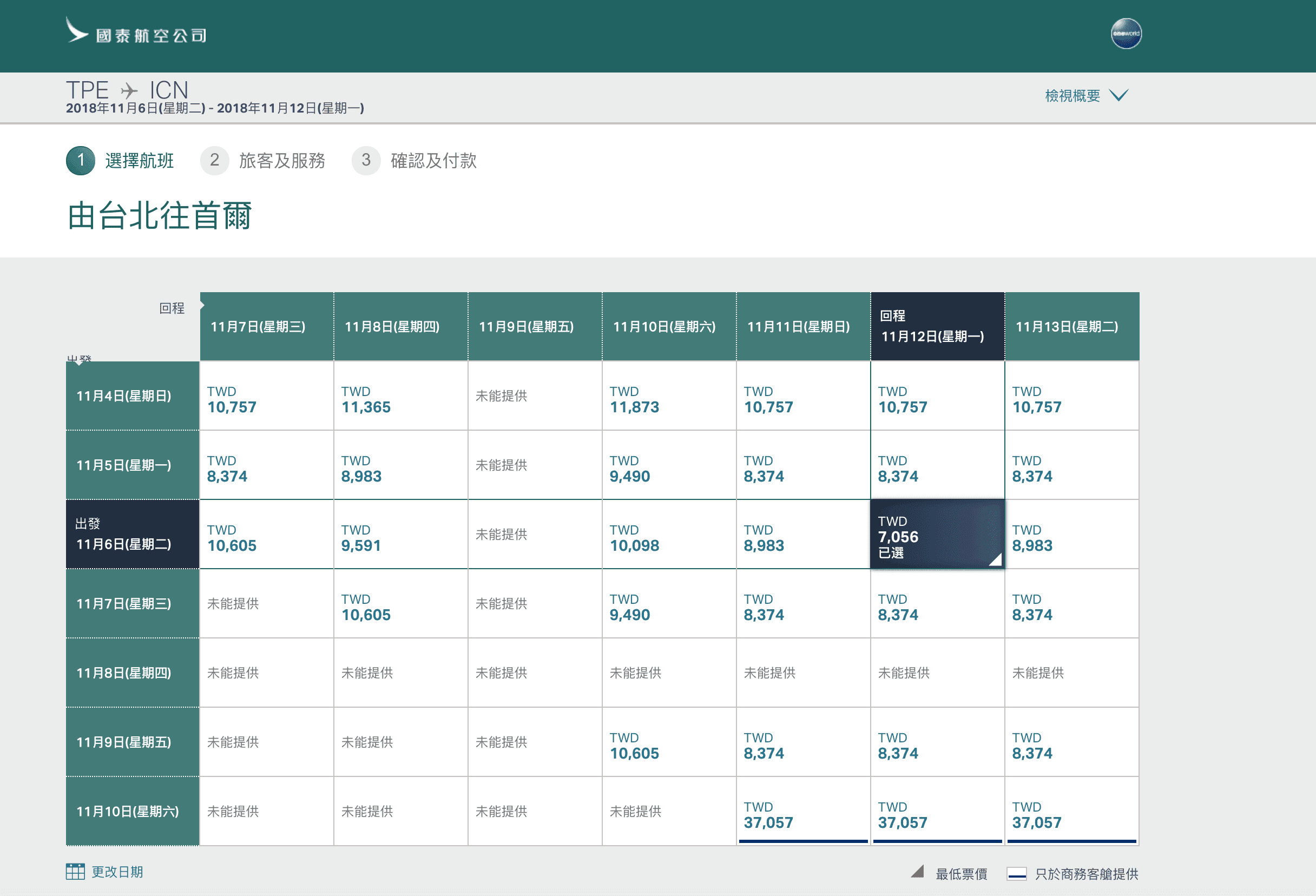Click the 更改日期 calendar icon
This screenshot has width=1316, height=896.
(x=75, y=871)
